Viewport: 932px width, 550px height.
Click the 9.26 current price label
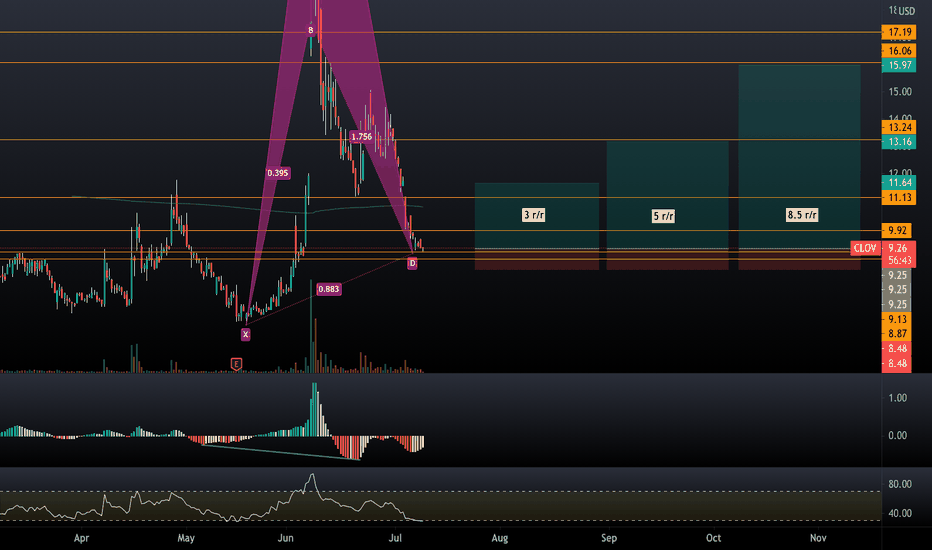(x=898, y=248)
